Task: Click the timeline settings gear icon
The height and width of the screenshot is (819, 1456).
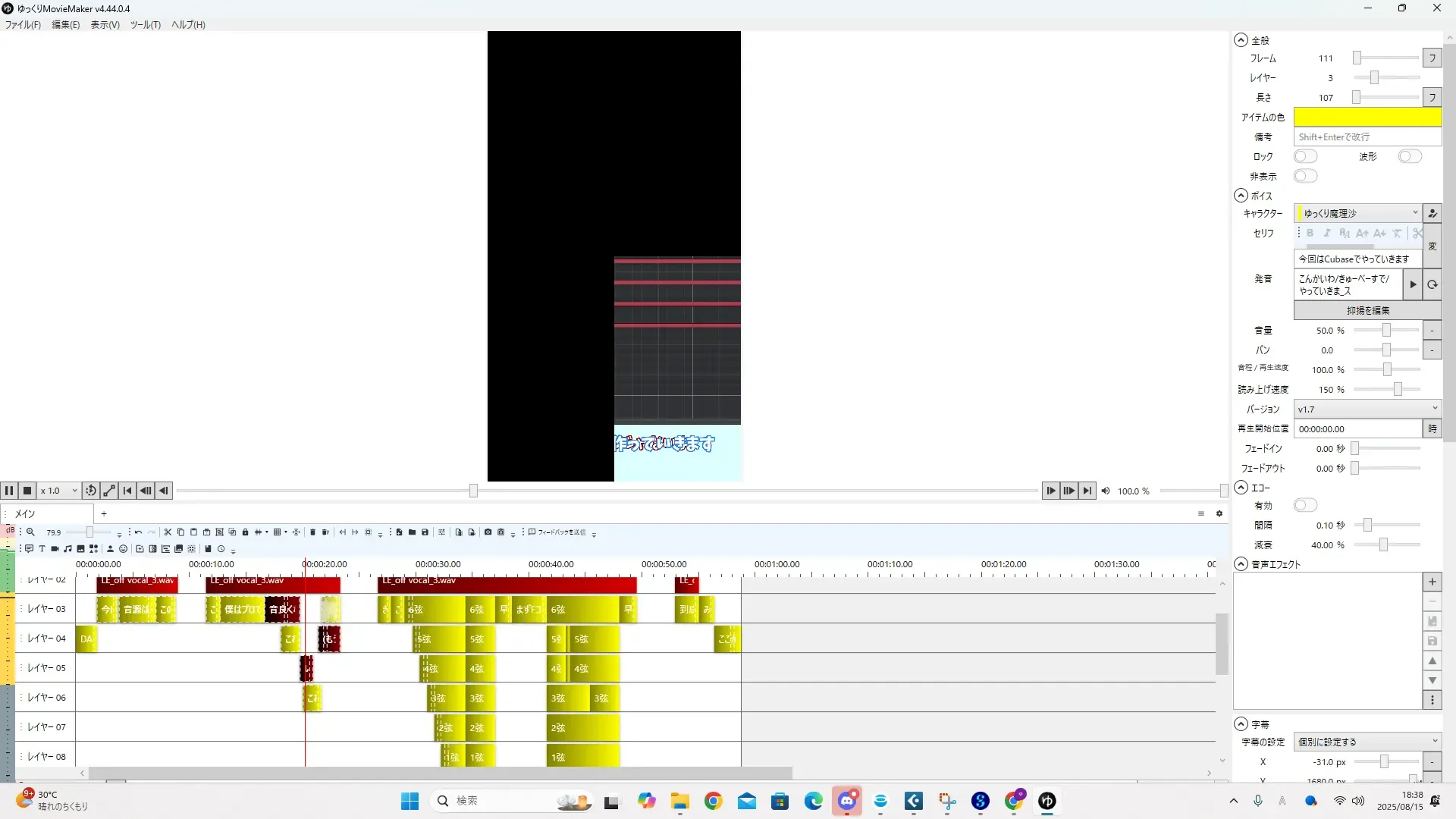Action: (1219, 514)
